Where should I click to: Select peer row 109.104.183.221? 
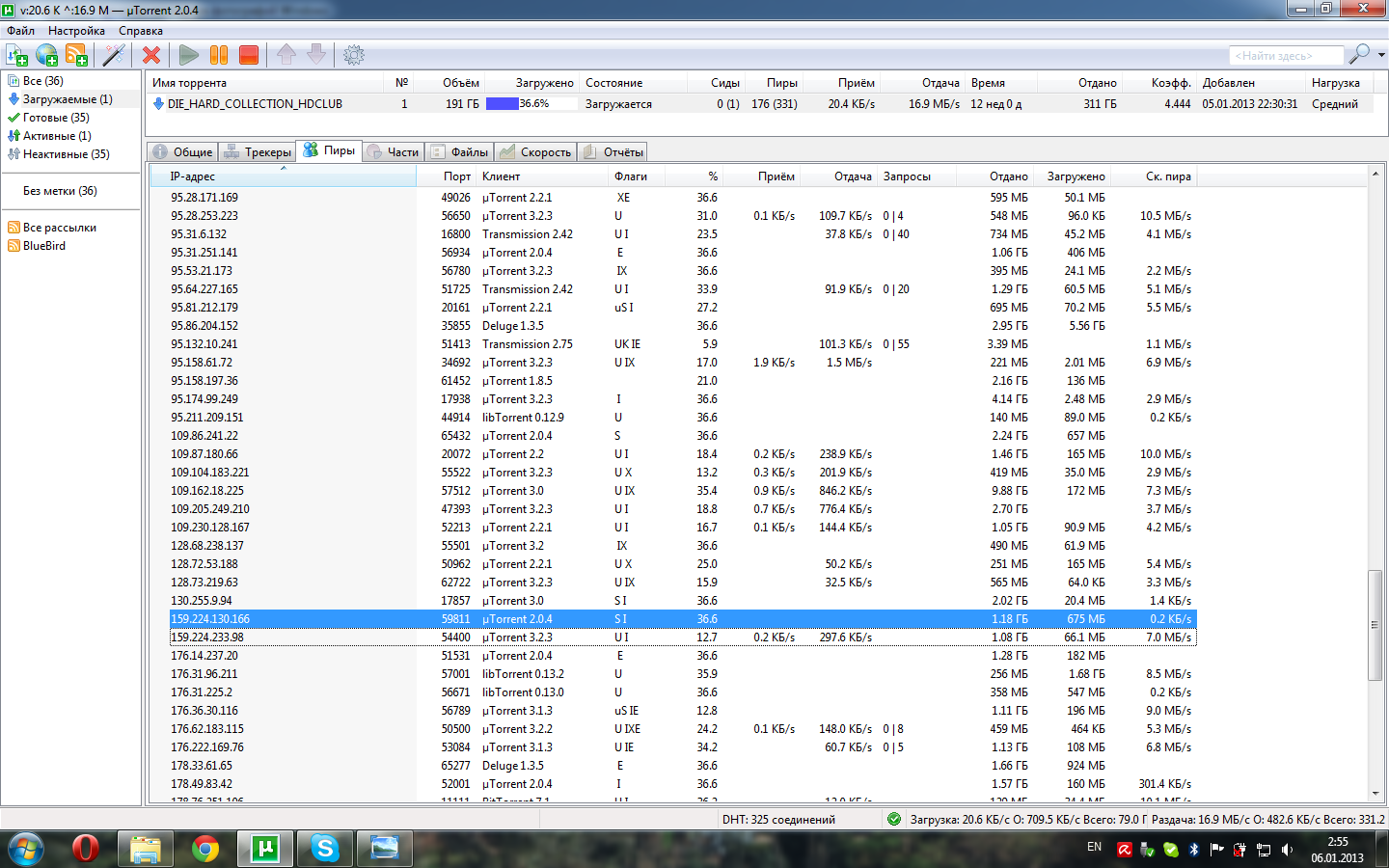(x=683, y=473)
